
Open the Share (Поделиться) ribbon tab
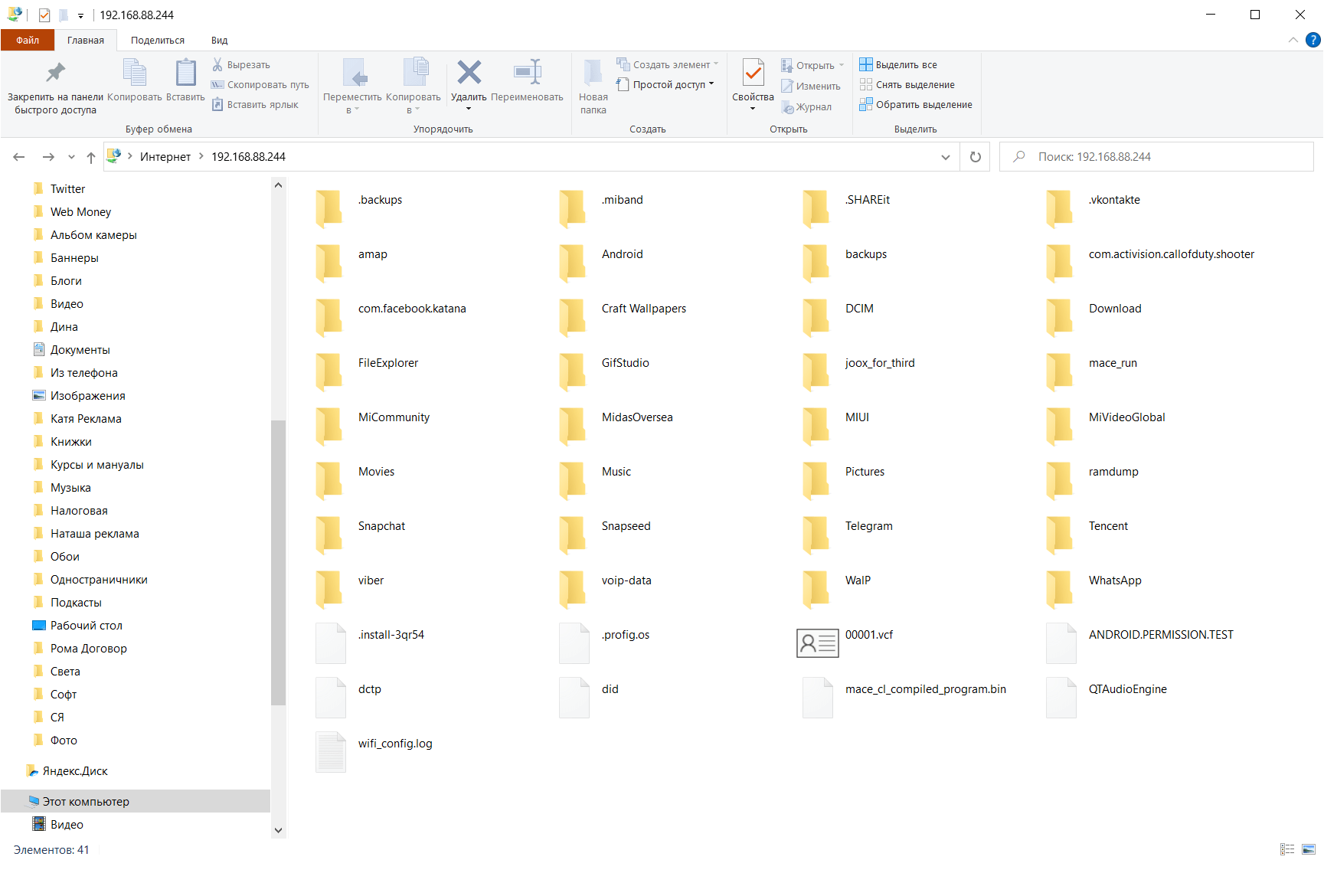(157, 41)
